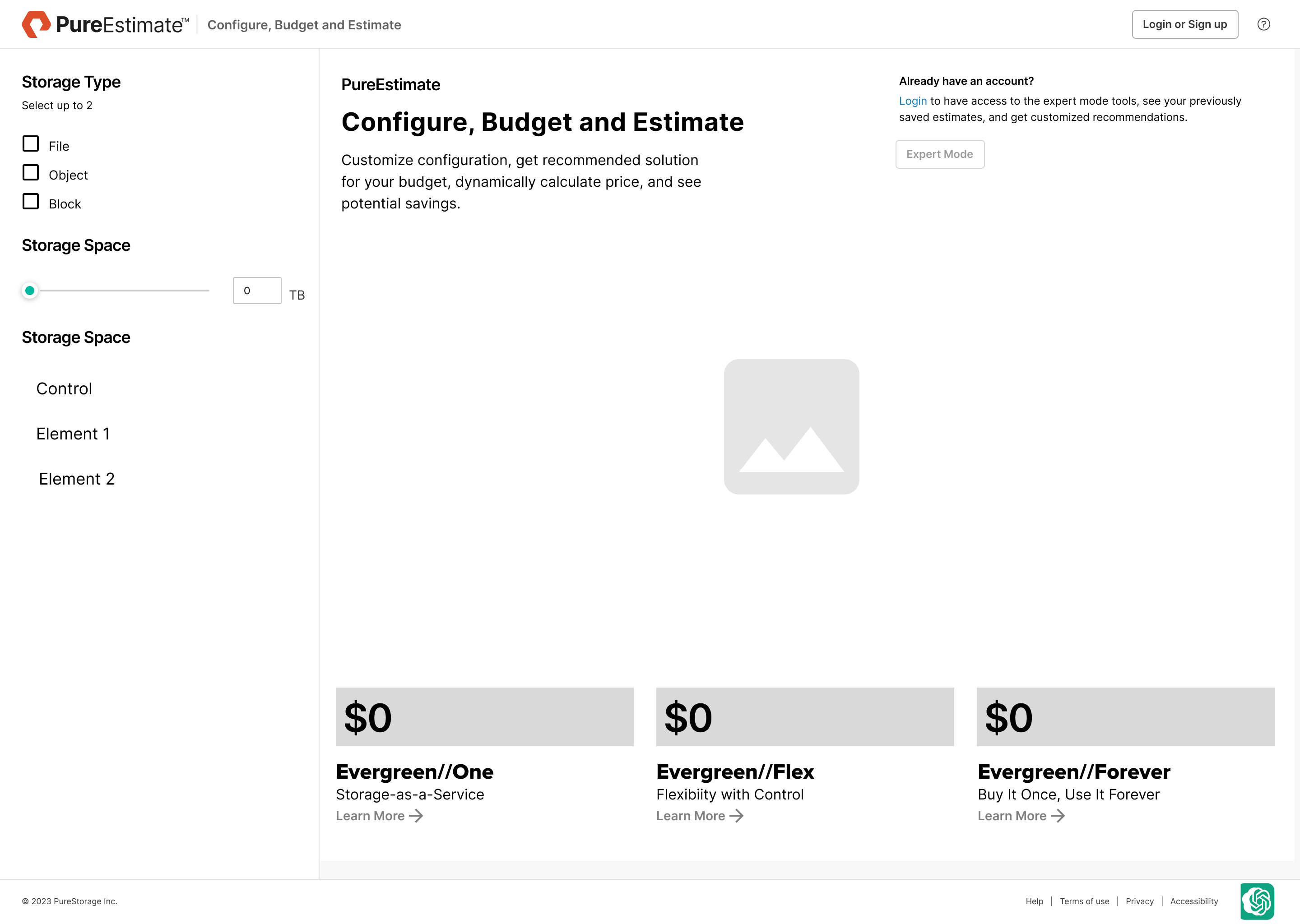Click the PureEstimate logo icon
The image size is (1300, 924).
point(36,24)
